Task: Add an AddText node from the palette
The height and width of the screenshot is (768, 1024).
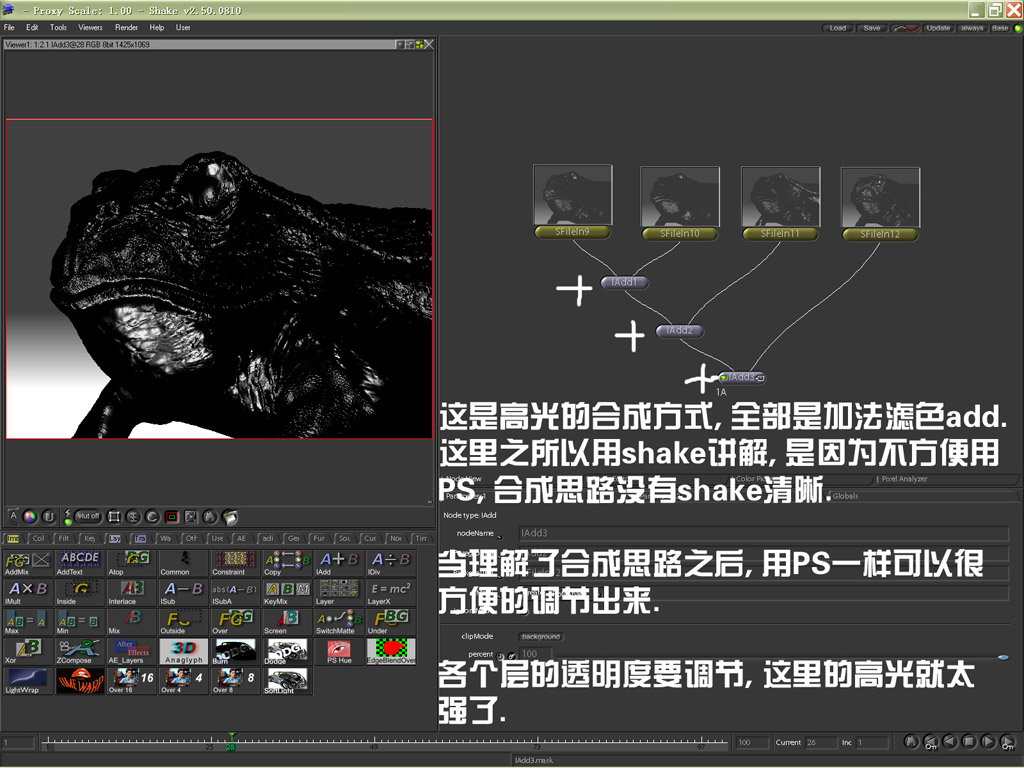Action: 80,563
